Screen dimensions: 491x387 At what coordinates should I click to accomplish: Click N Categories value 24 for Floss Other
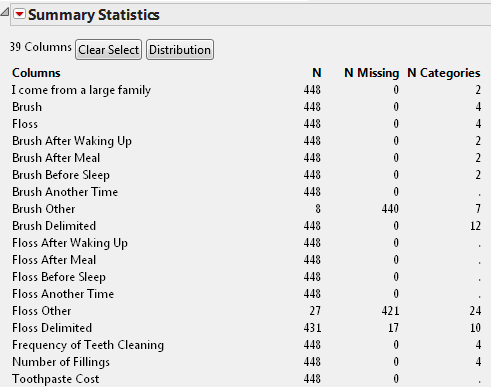[x=475, y=311]
